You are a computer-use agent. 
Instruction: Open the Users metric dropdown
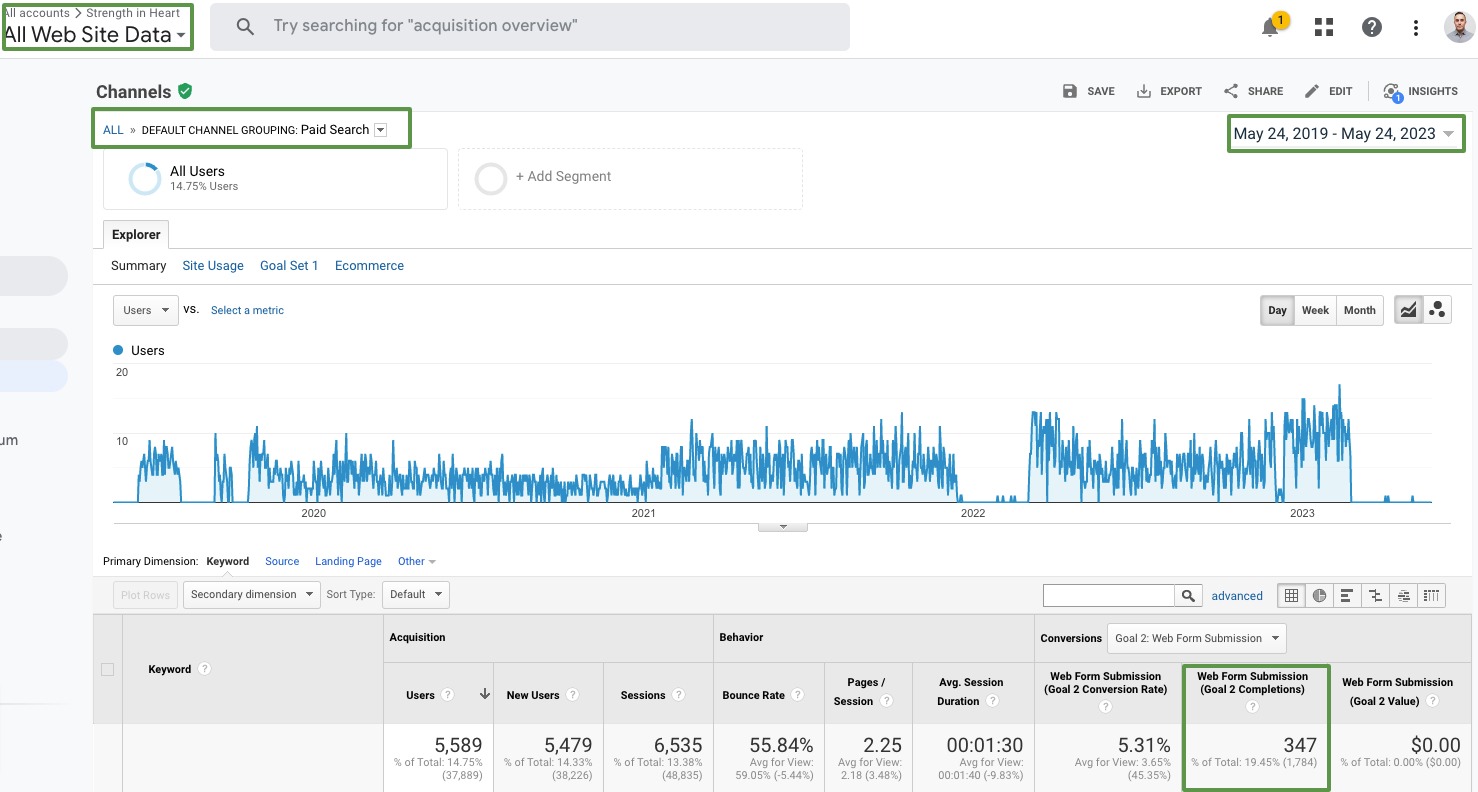(146, 310)
